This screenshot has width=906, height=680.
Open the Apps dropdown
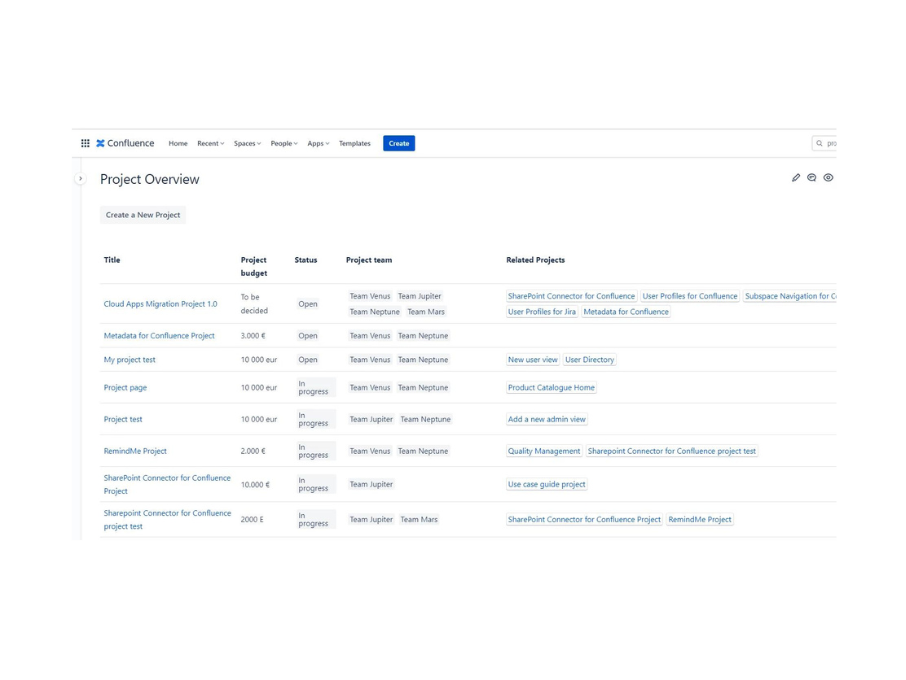[318, 143]
